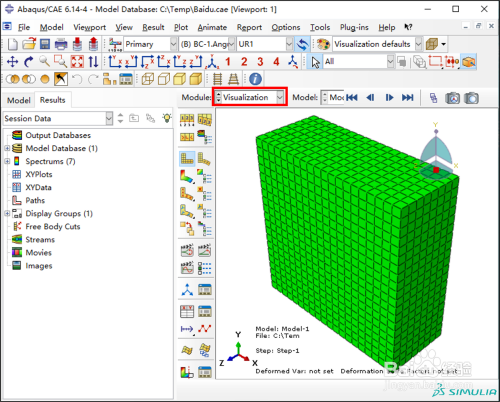The width and height of the screenshot is (500, 402).
Task: Open the Result menu
Action: click(x=153, y=27)
